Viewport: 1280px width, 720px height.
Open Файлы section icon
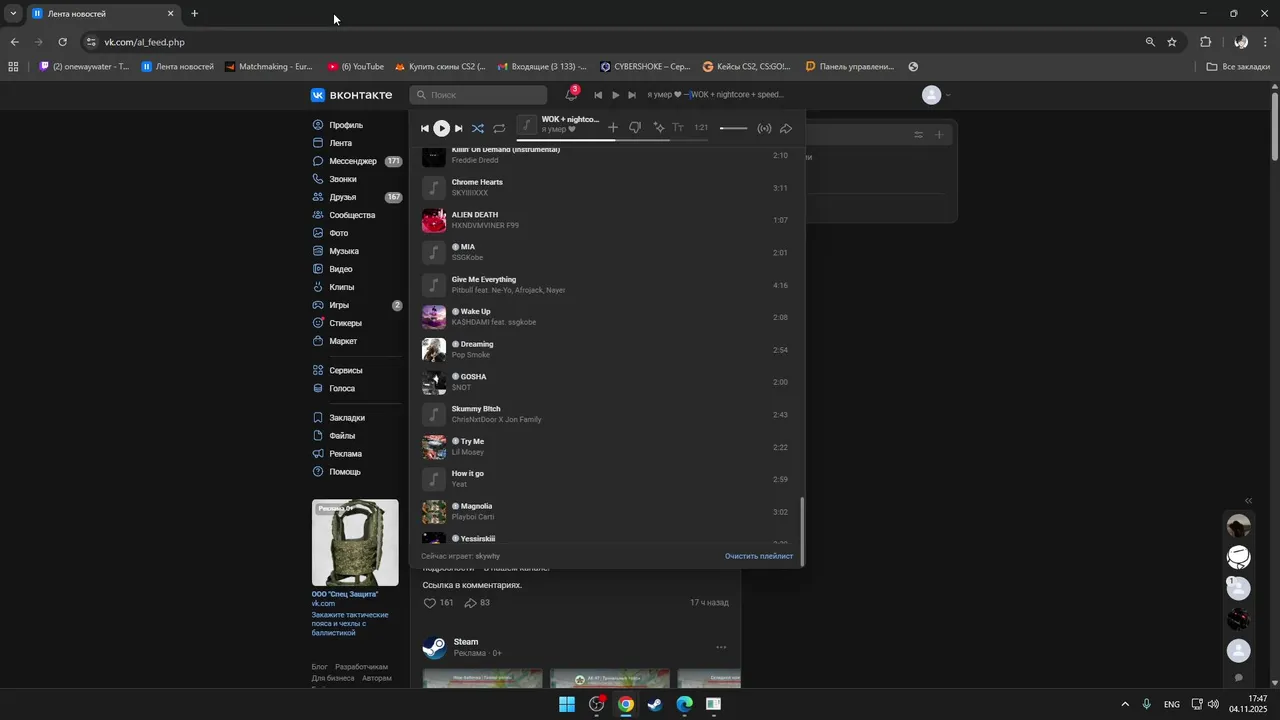pos(318,435)
